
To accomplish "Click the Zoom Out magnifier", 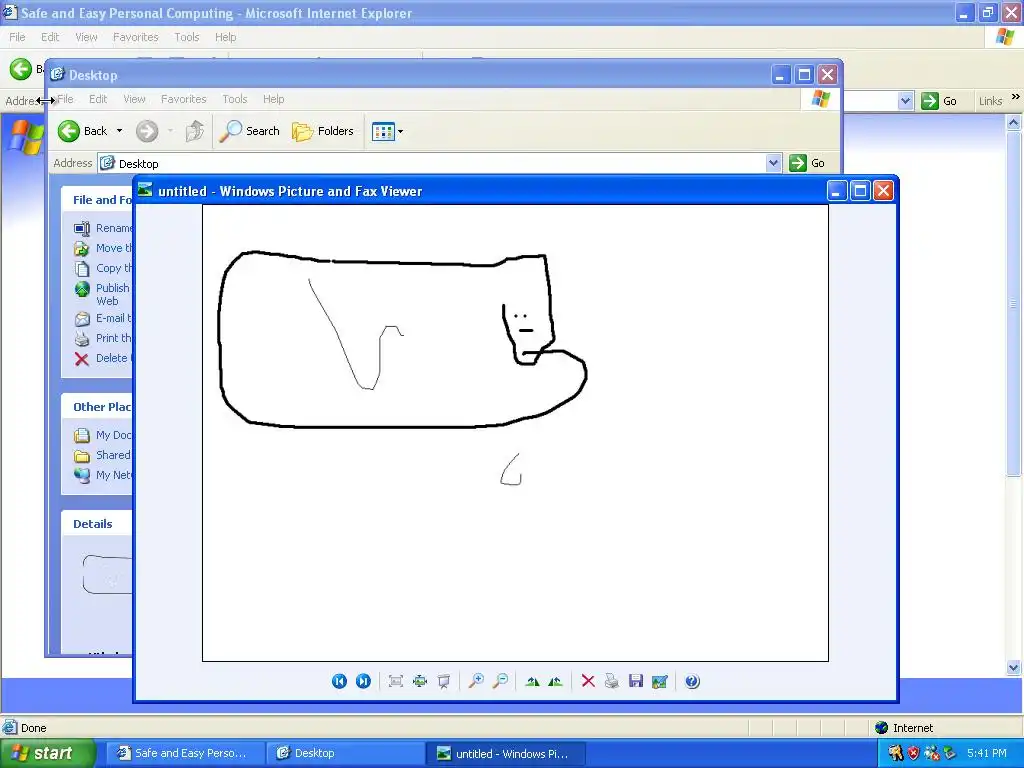I will point(500,681).
